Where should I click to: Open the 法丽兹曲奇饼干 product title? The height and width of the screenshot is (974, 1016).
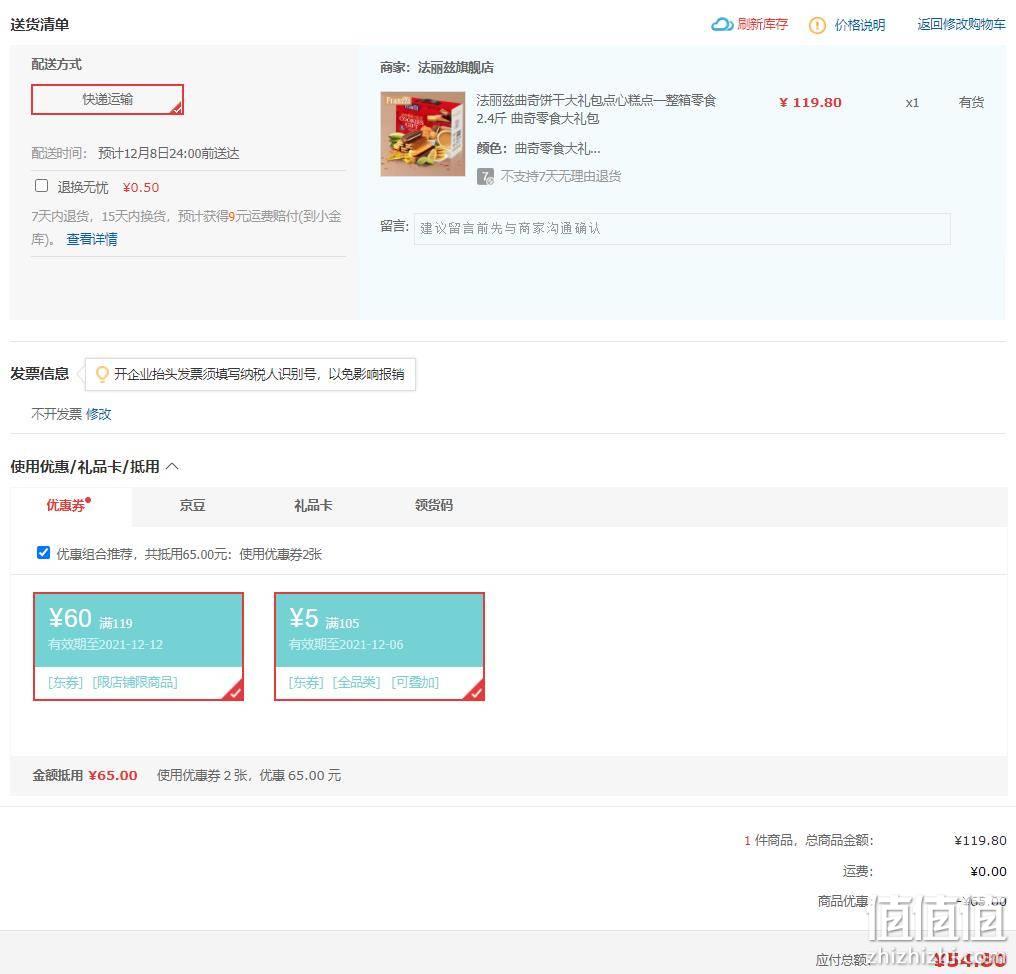coord(596,109)
